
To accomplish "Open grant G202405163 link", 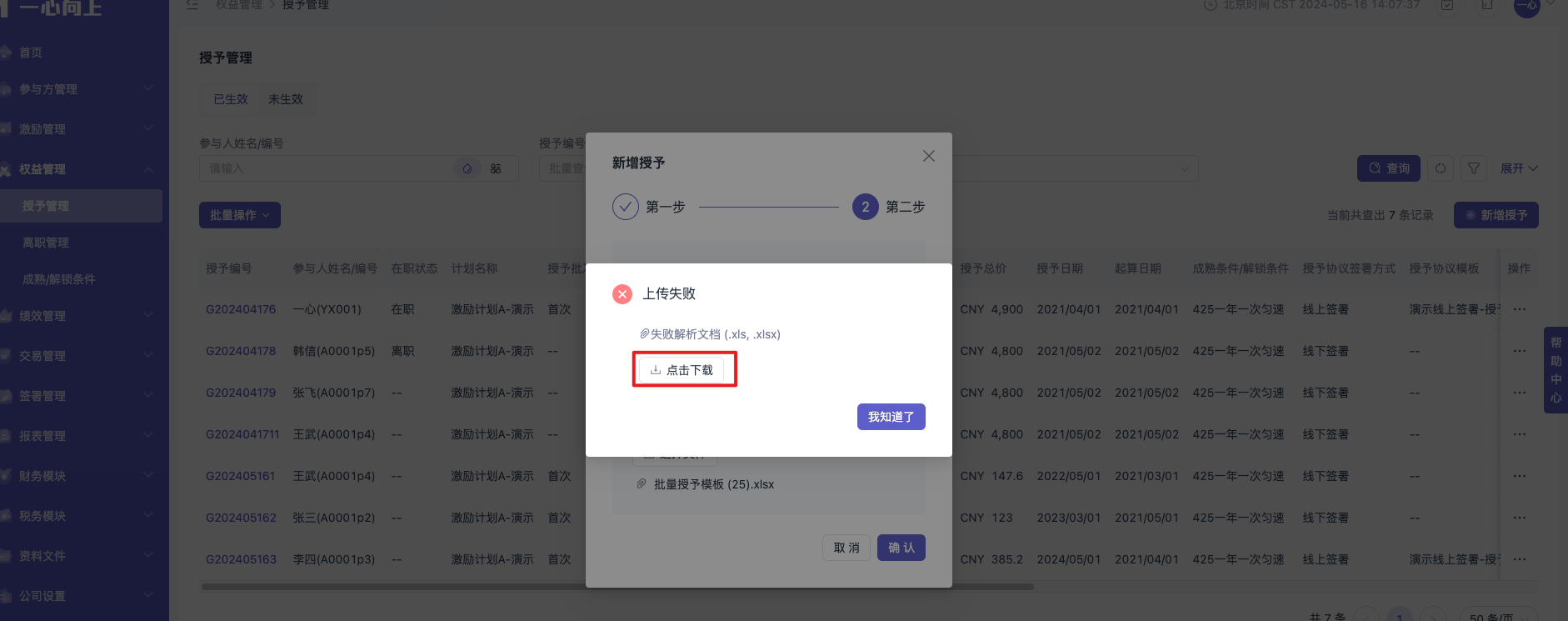I will 241,559.
